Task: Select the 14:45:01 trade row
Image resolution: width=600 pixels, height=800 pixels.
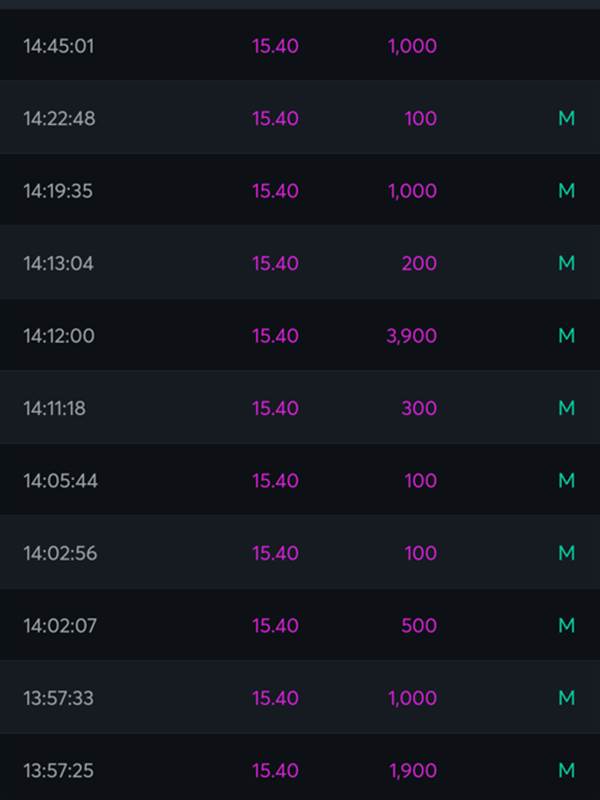Action: coord(300,45)
